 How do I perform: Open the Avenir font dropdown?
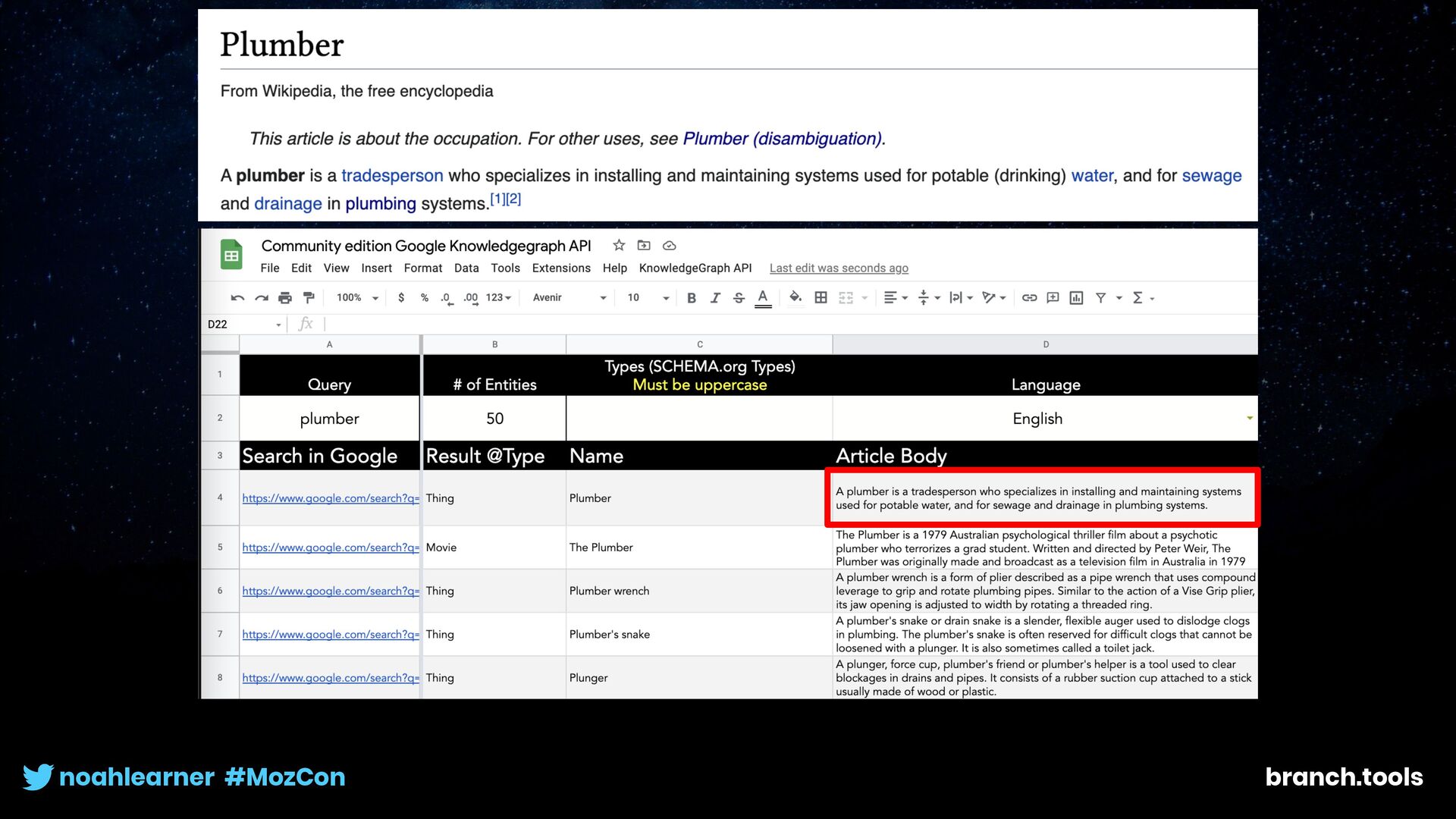point(570,298)
